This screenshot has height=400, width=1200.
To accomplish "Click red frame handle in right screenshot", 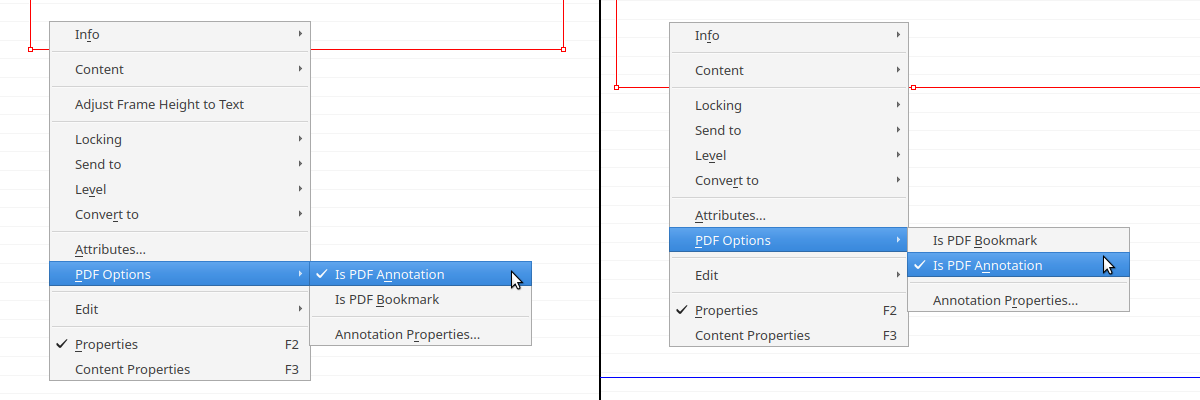I will [616, 87].
